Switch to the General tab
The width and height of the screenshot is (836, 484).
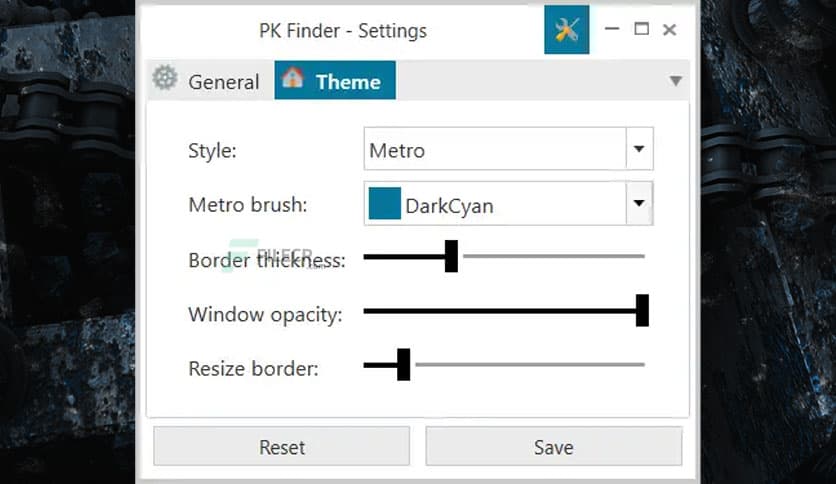223,82
